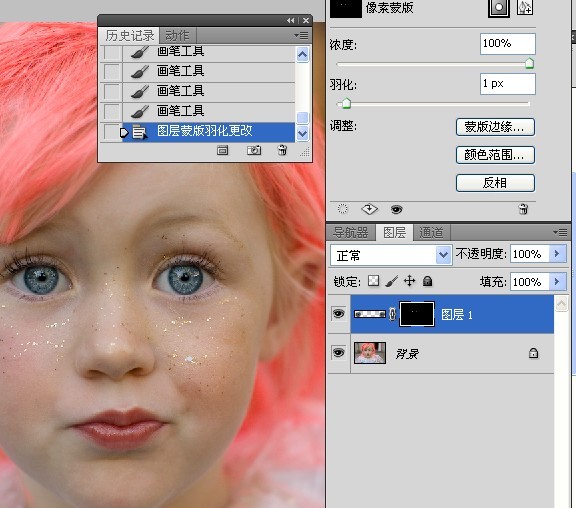Click the 浓度 density slider handle

(x=529, y=64)
